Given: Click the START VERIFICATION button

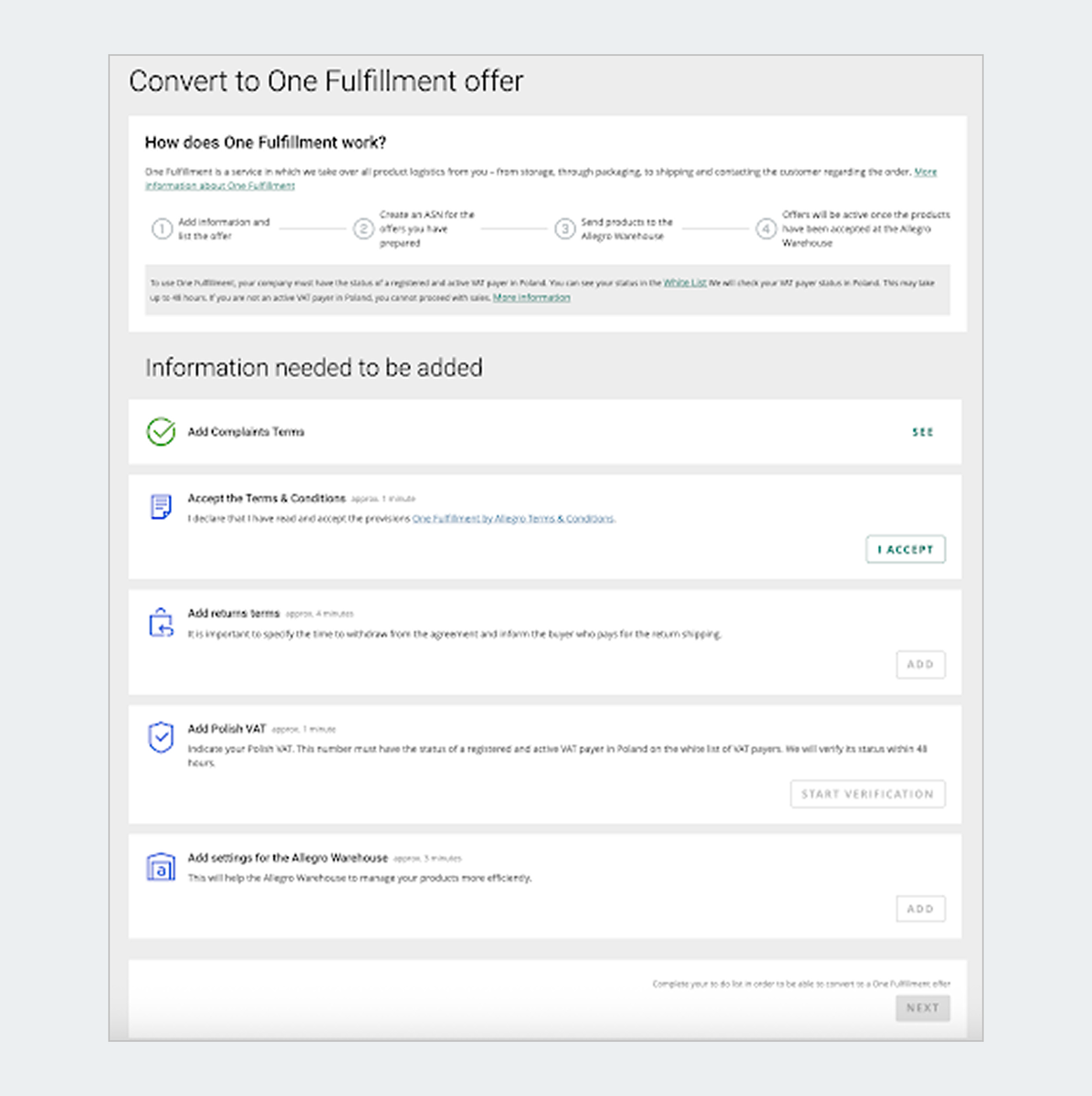Looking at the screenshot, I should (x=866, y=794).
